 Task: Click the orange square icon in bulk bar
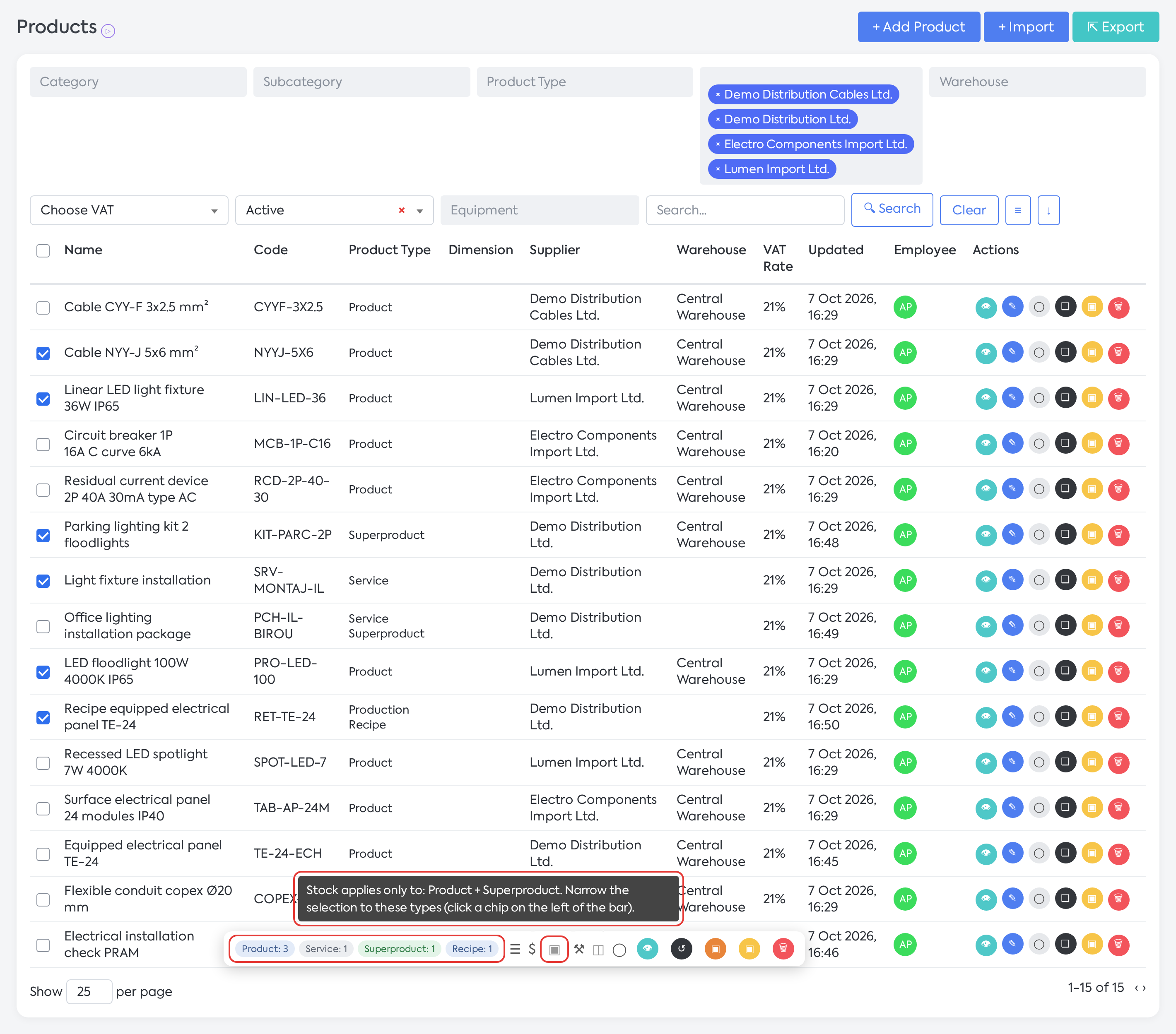click(716, 948)
